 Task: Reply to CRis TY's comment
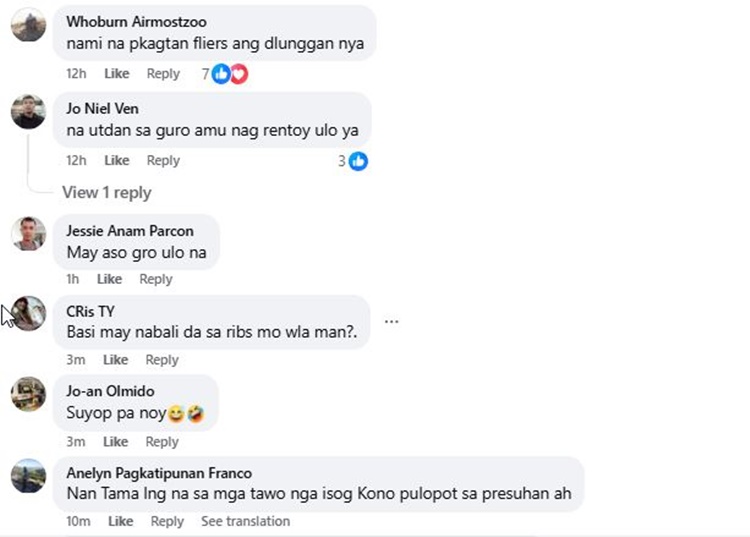pyautogui.click(x=163, y=360)
